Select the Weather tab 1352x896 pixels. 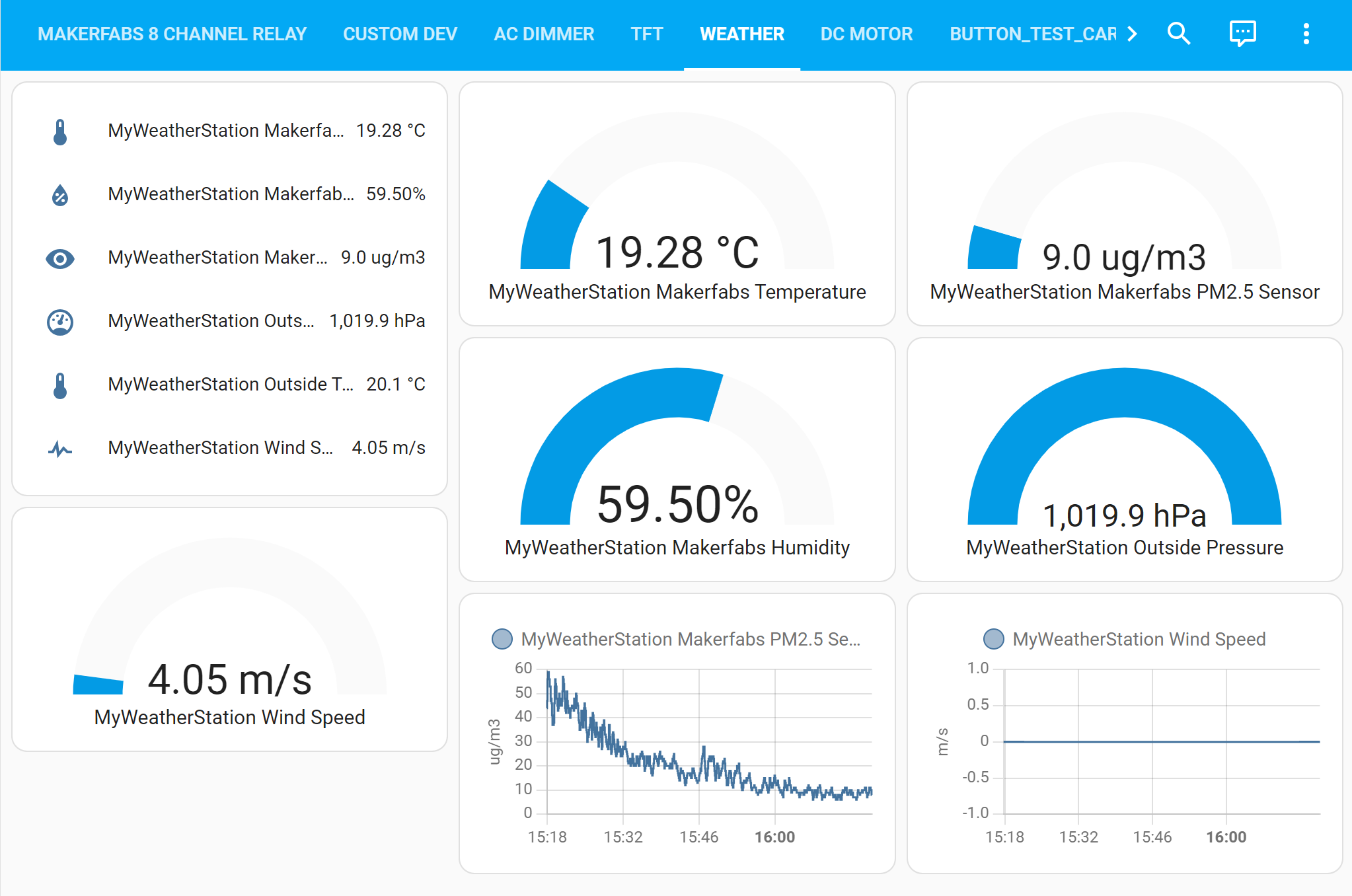pyautogui.click(x=742, y=34)
